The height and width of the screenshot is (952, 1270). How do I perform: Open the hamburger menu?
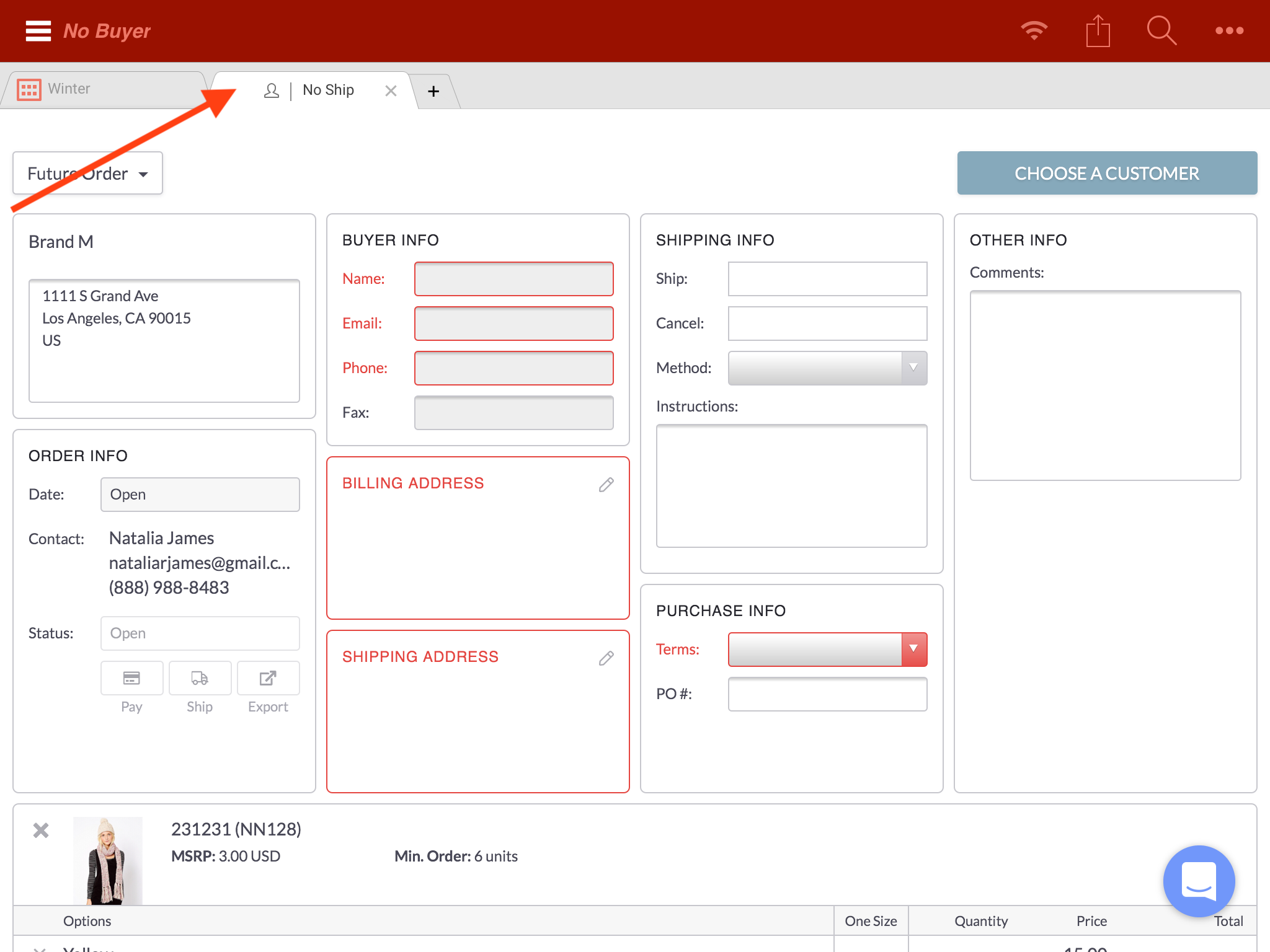38,30
